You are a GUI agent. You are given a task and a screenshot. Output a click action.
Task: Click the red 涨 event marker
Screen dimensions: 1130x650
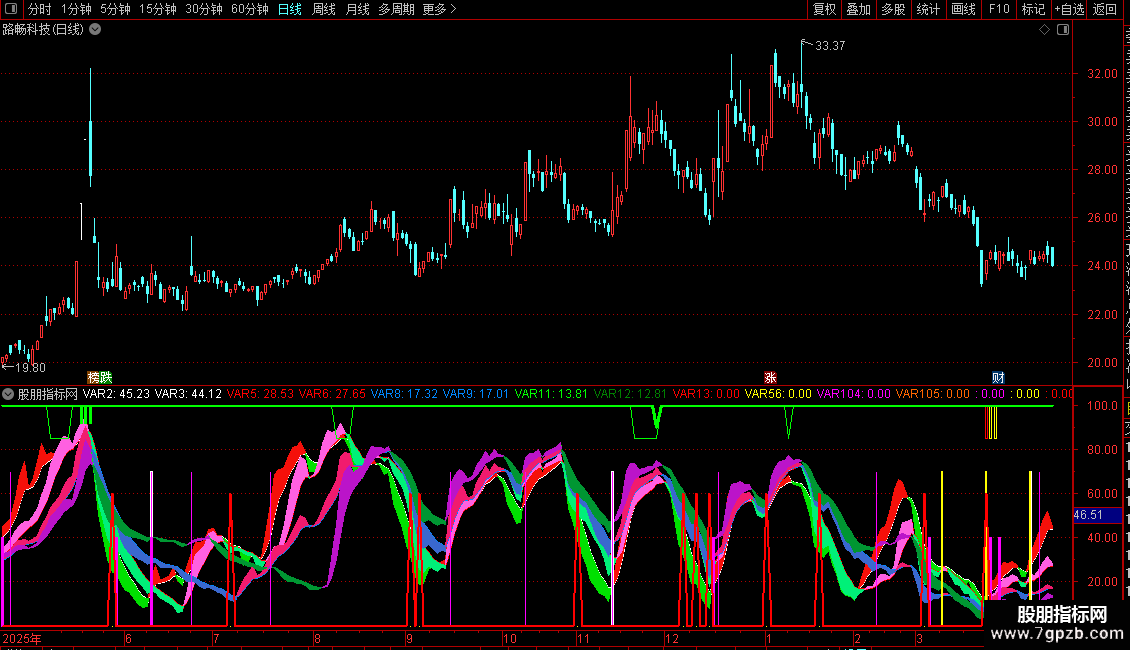[770, 377]
